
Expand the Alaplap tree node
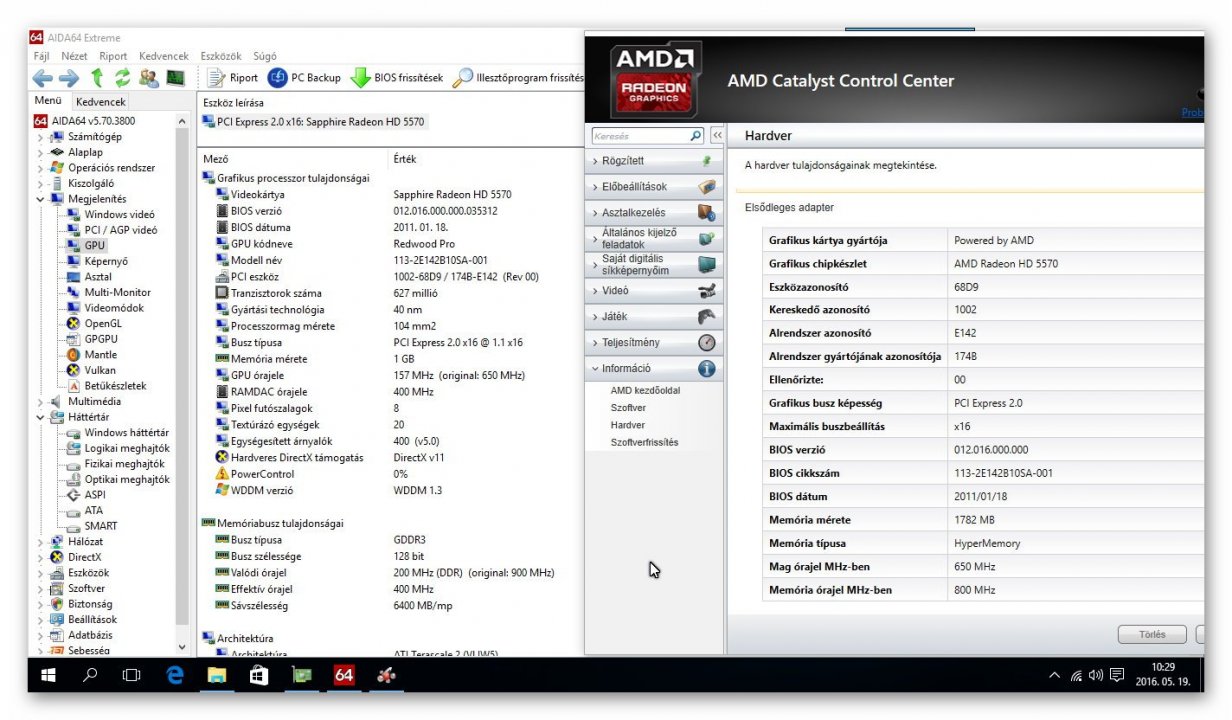(41, 152)
